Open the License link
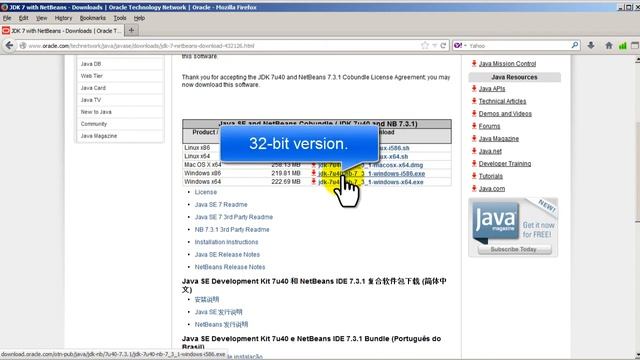This screenshot has width=640, height=360. click(206, 192)
